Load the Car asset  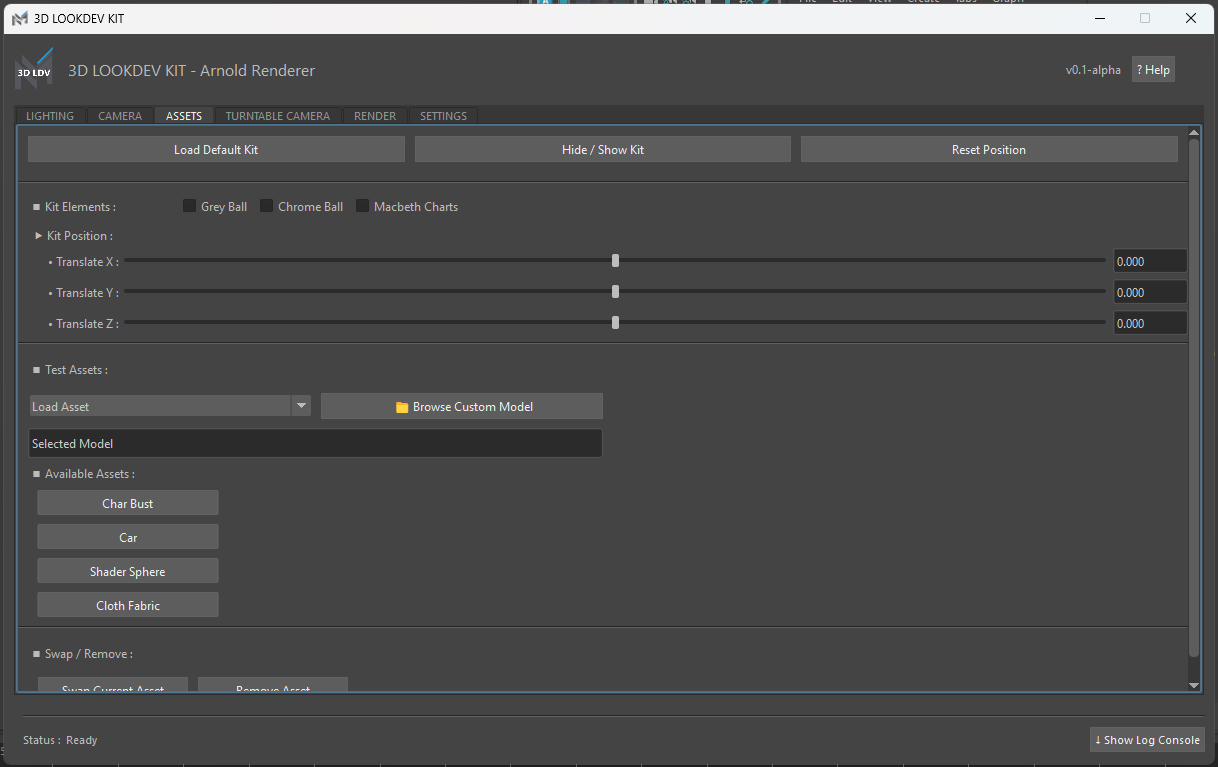click(x=128, y=537)
